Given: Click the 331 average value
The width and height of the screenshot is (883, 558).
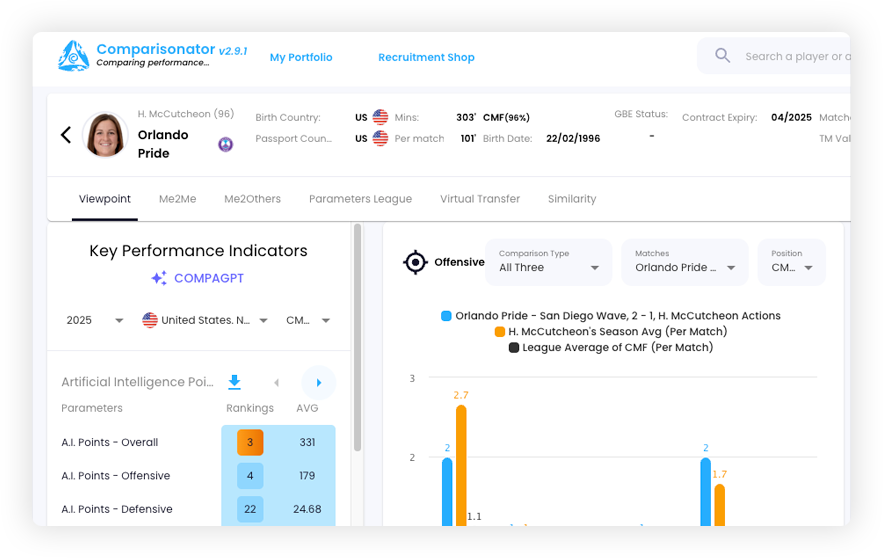Looking at the screenshot, I should click(307, 443).
